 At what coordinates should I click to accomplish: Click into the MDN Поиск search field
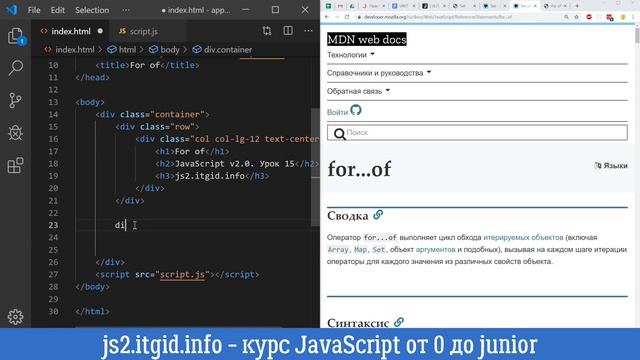click(x=477, y=133)
